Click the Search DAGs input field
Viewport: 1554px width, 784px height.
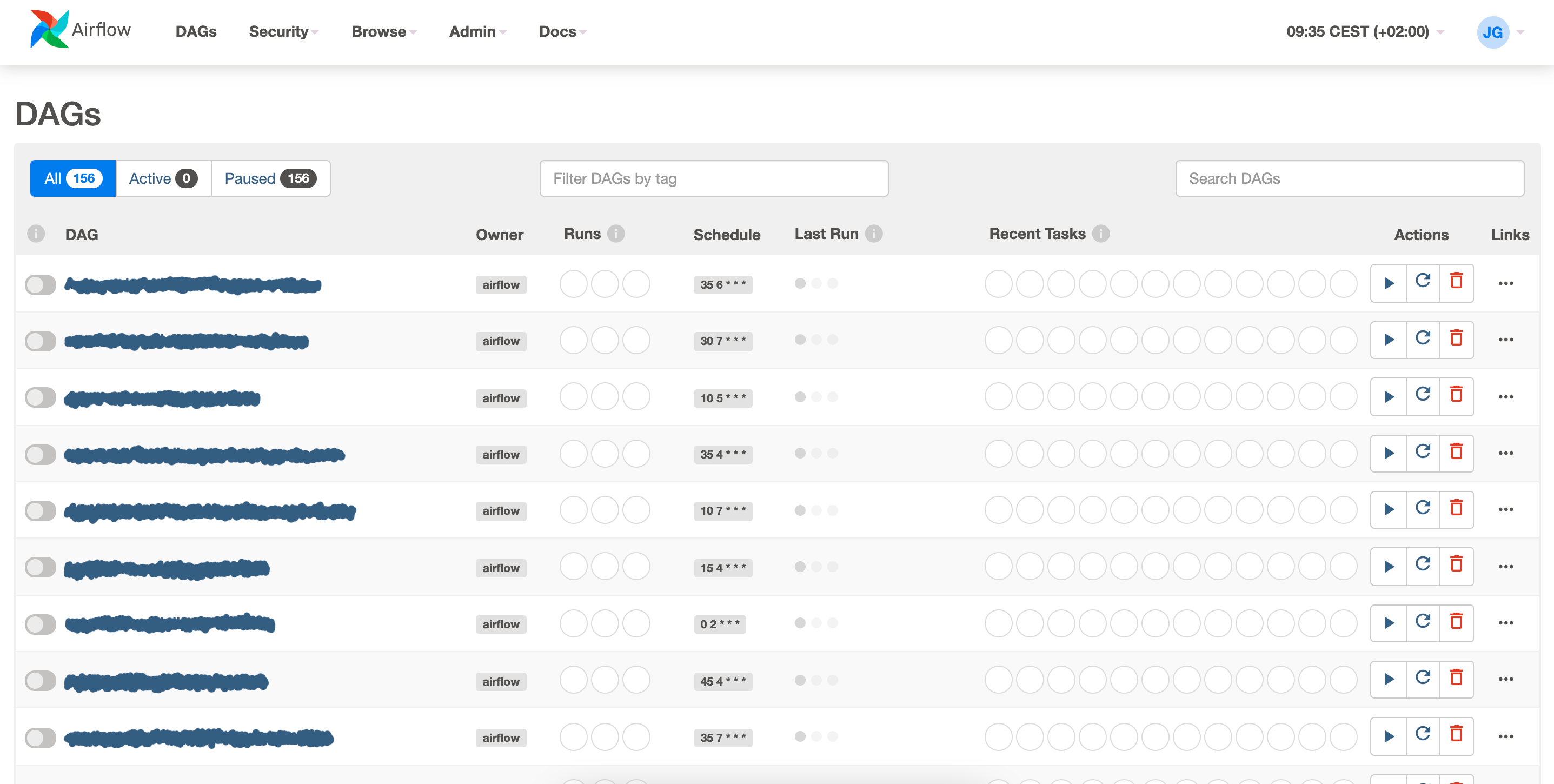(x=1349, y=178)
